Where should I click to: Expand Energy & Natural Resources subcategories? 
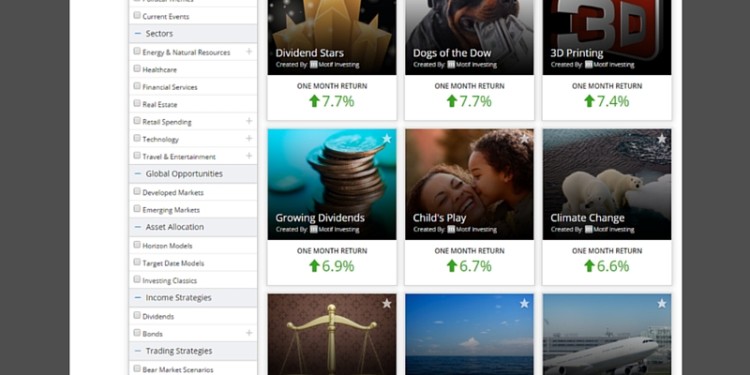tap(249, 51)
